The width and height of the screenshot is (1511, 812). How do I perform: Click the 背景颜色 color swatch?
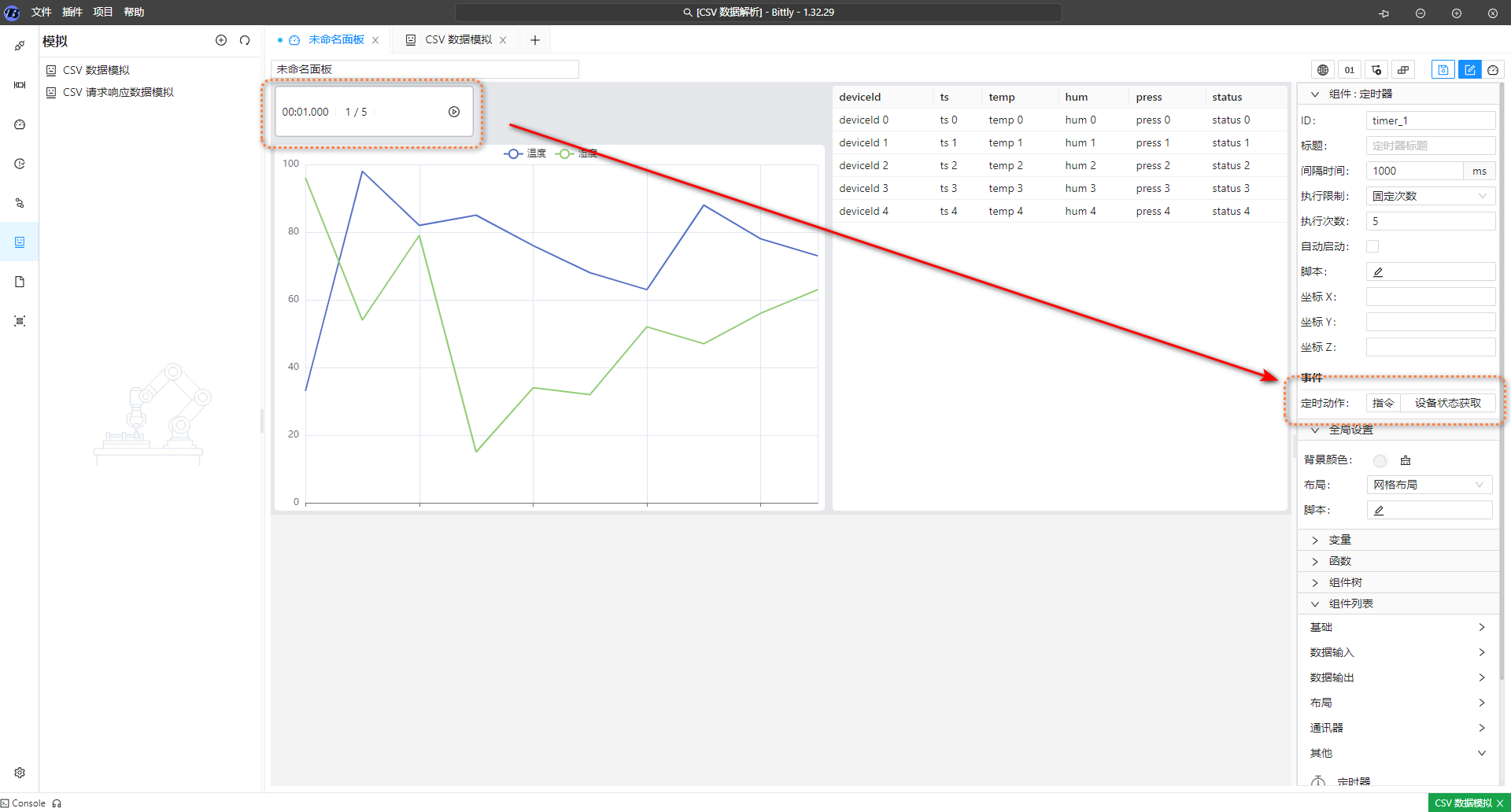(1380, 460)
